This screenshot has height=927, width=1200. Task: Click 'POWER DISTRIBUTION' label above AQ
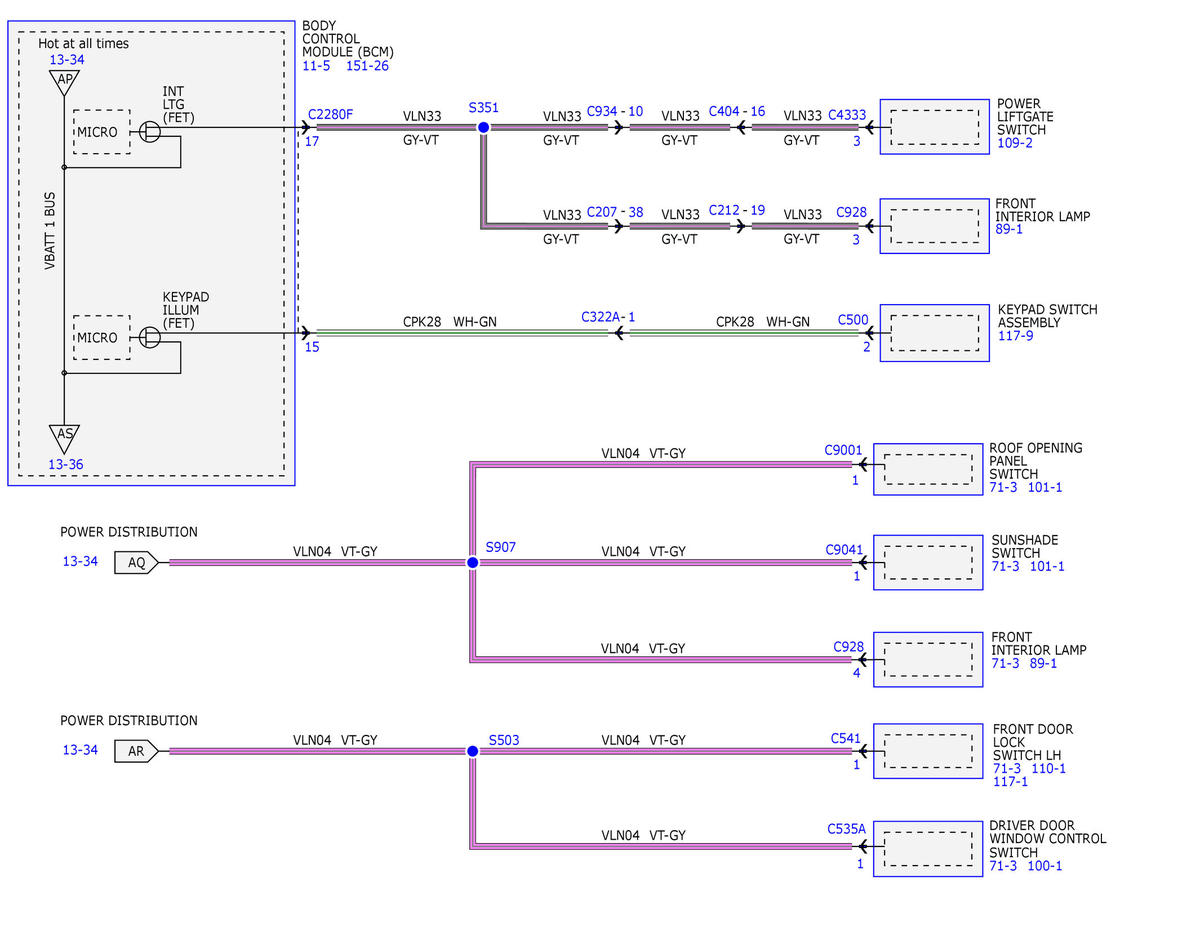tap(129, 532)
